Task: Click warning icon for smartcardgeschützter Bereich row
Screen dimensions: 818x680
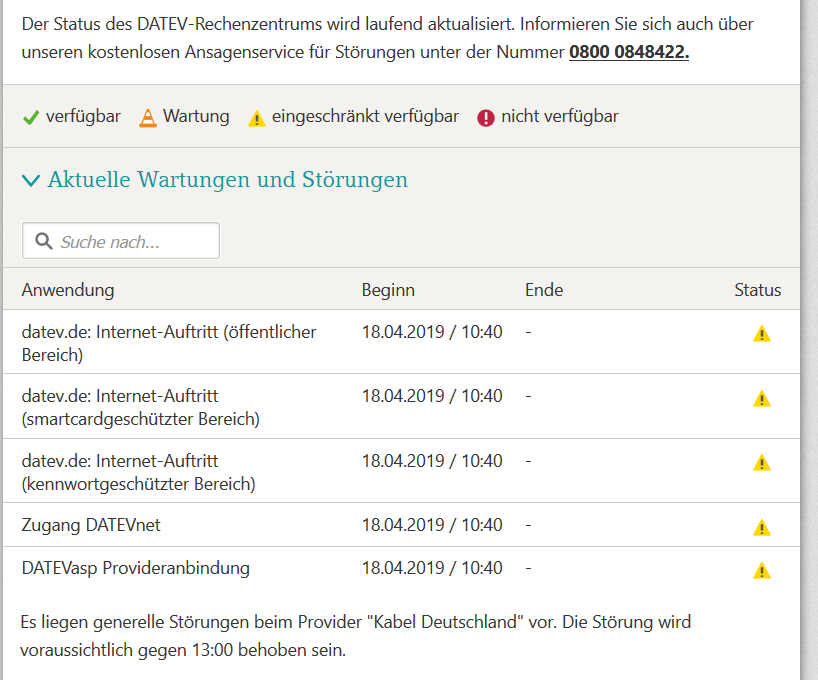Action: point(762,398)
